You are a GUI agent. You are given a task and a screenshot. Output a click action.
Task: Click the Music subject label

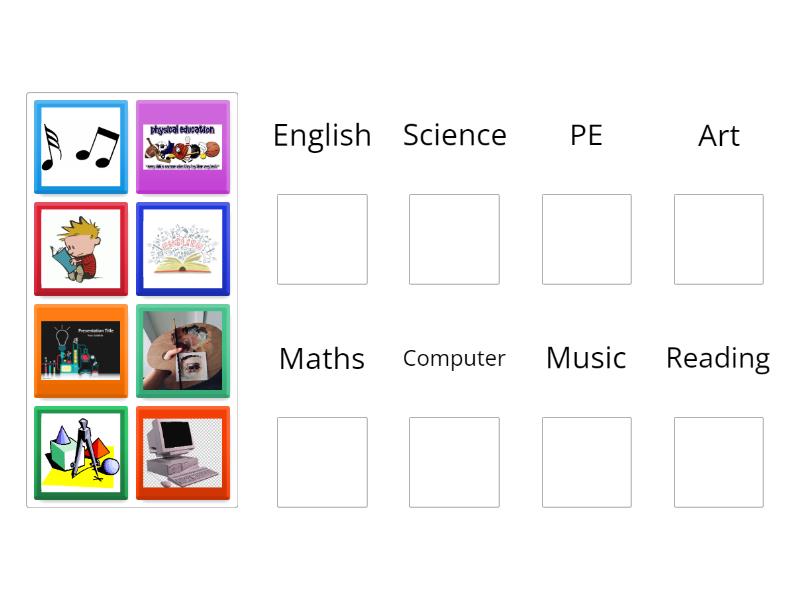[x=586, y=358]
